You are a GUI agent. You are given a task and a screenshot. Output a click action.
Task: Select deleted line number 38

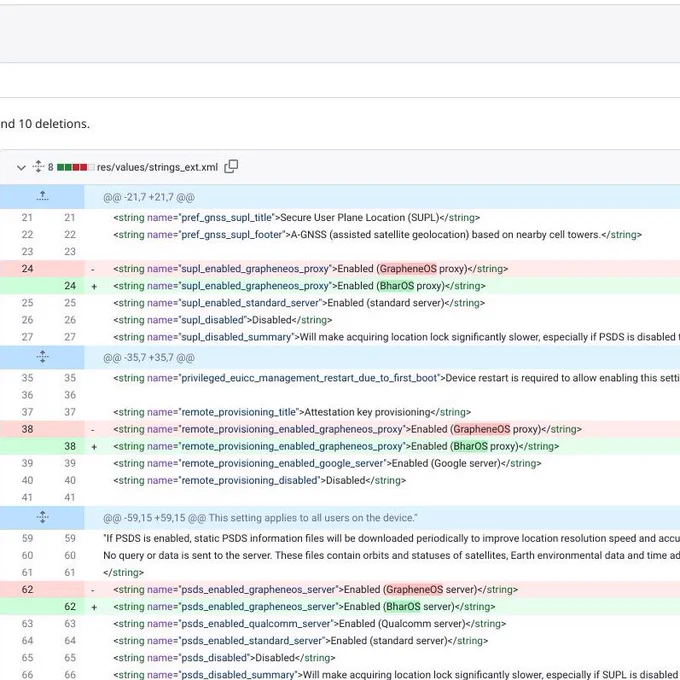pyautogui.click(x=27, y=429)
